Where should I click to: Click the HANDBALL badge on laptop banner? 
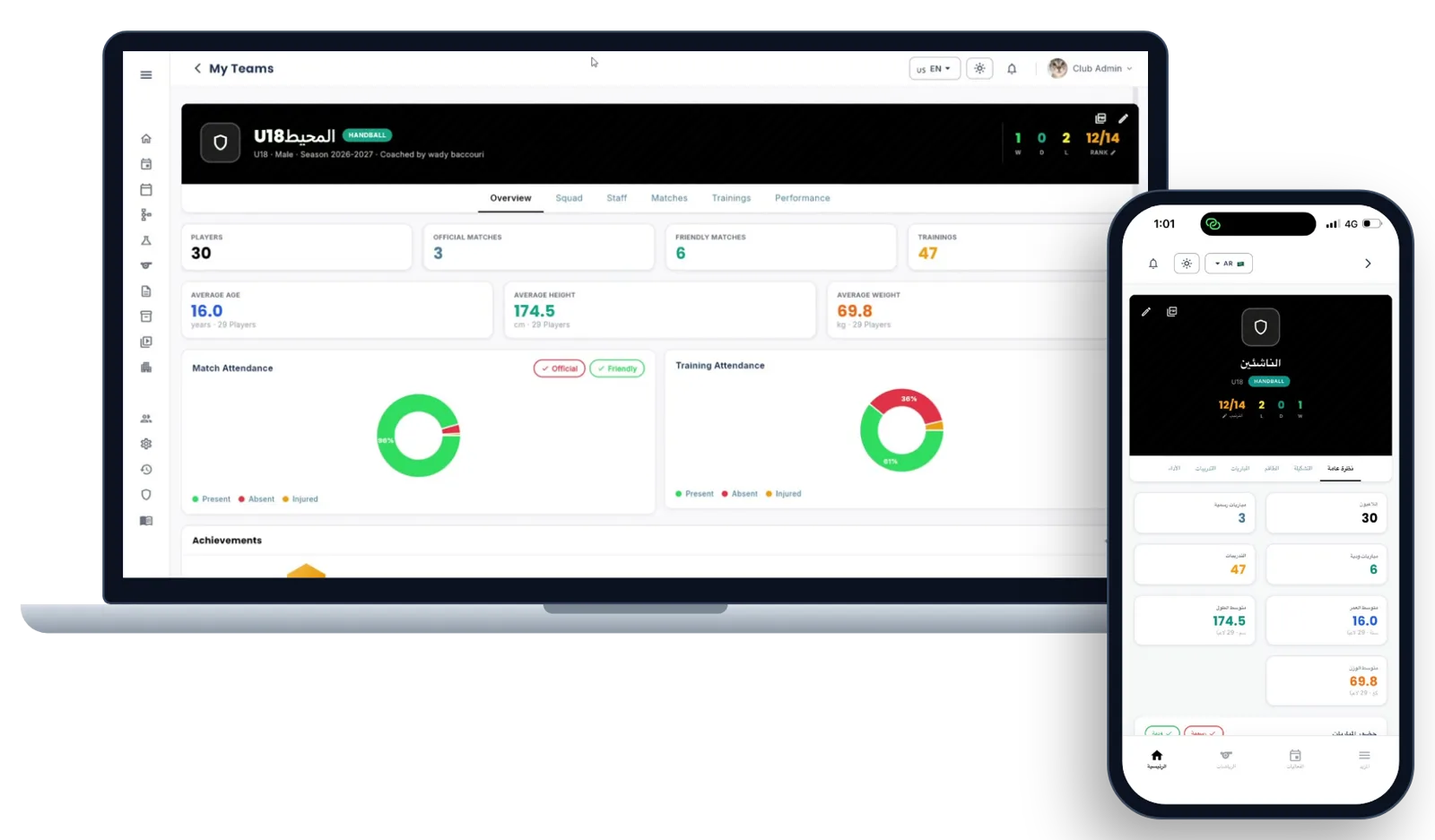click(367, 135)
